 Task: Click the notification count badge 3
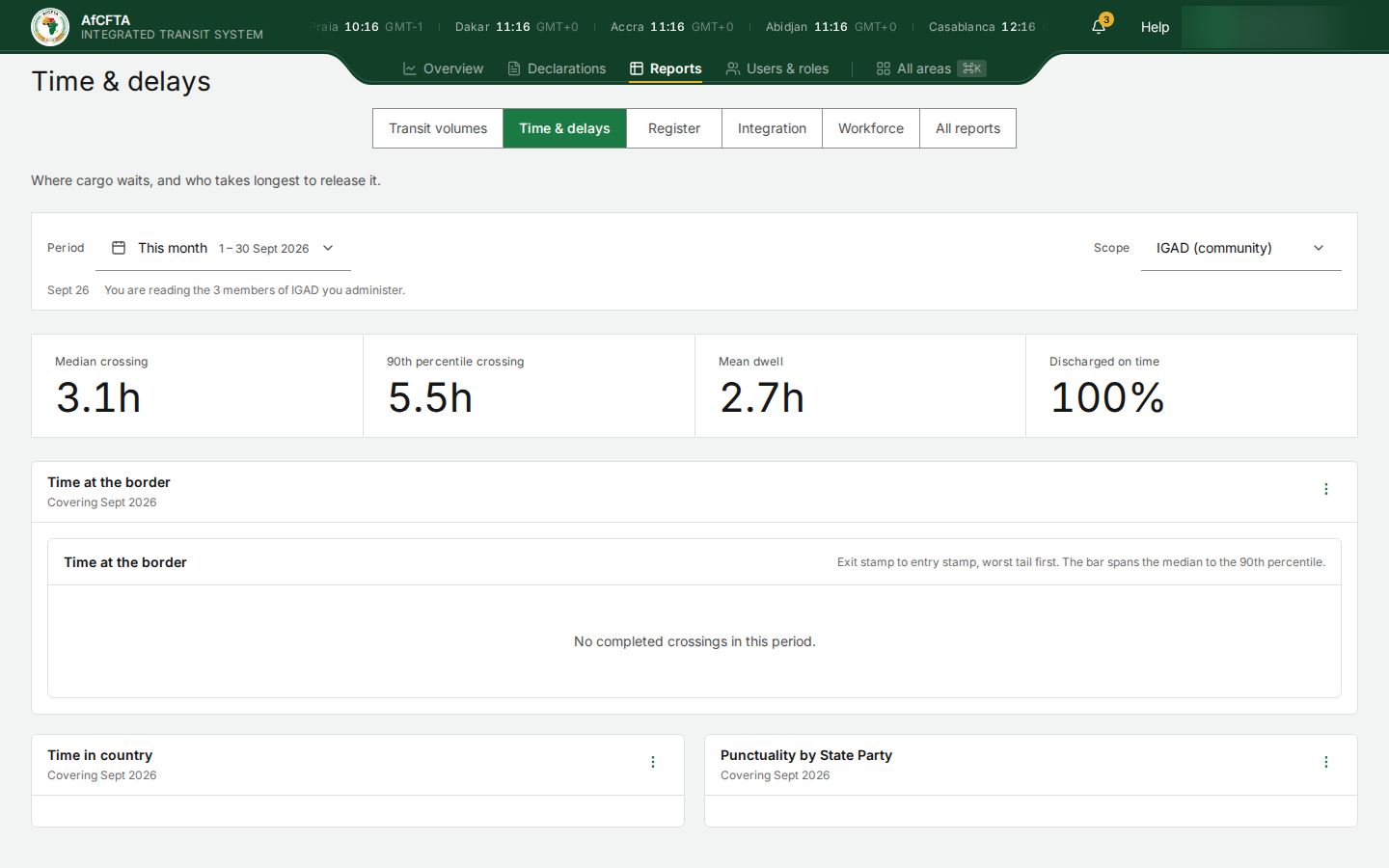tap(1106, 19)
